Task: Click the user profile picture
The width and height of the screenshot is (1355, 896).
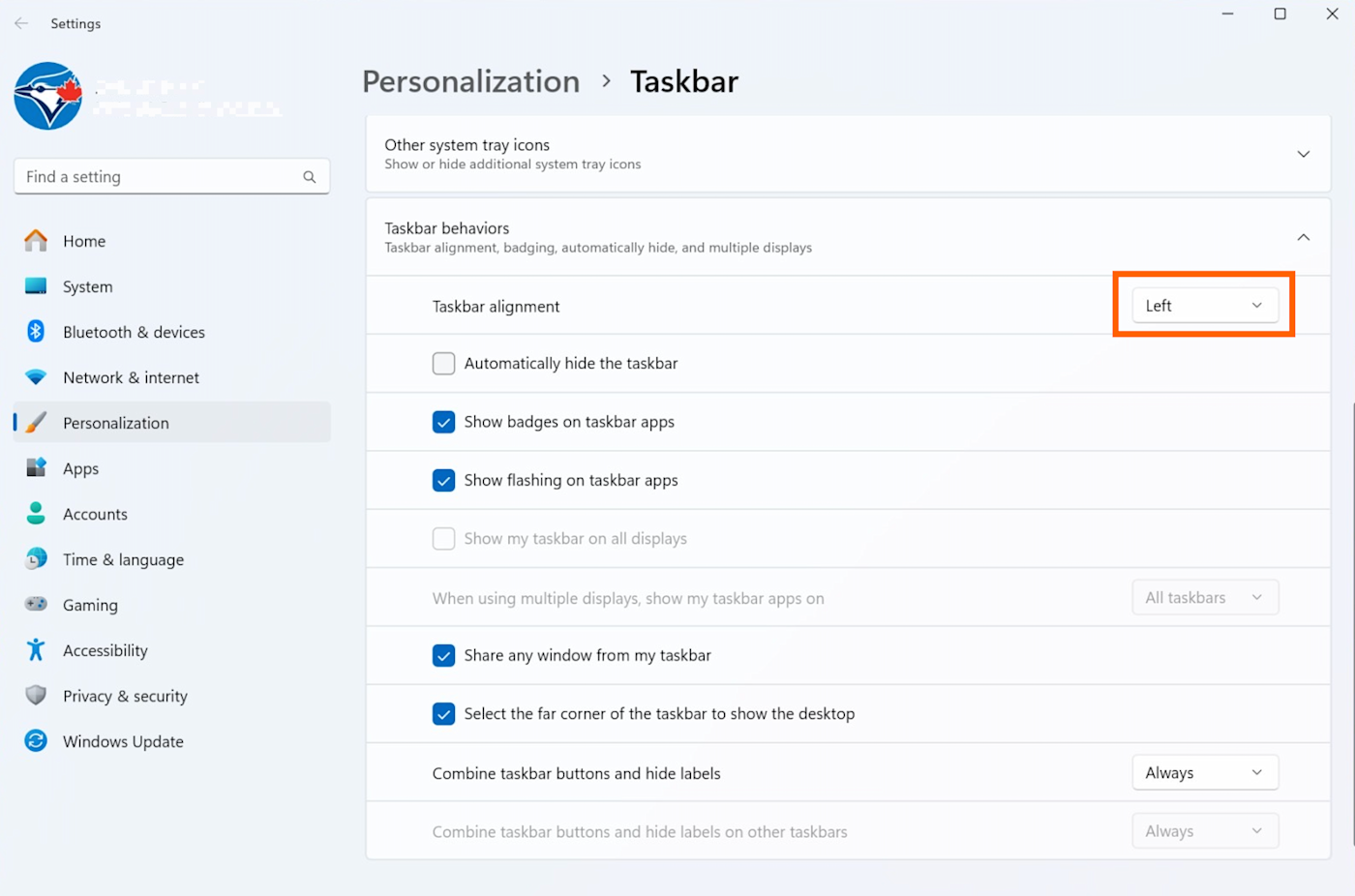Action: [48, 96]
